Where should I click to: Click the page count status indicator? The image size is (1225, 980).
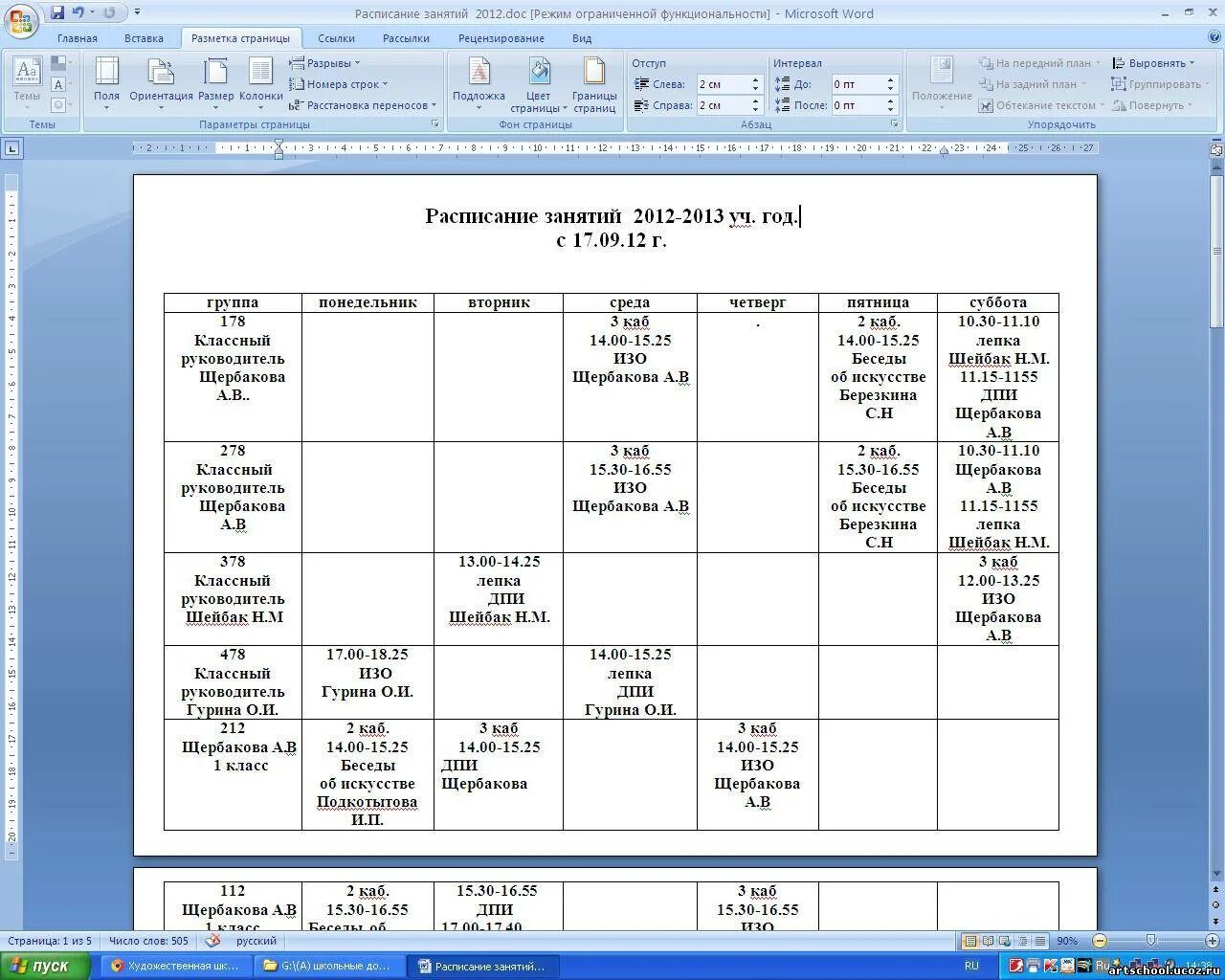[x=50, y=941]
